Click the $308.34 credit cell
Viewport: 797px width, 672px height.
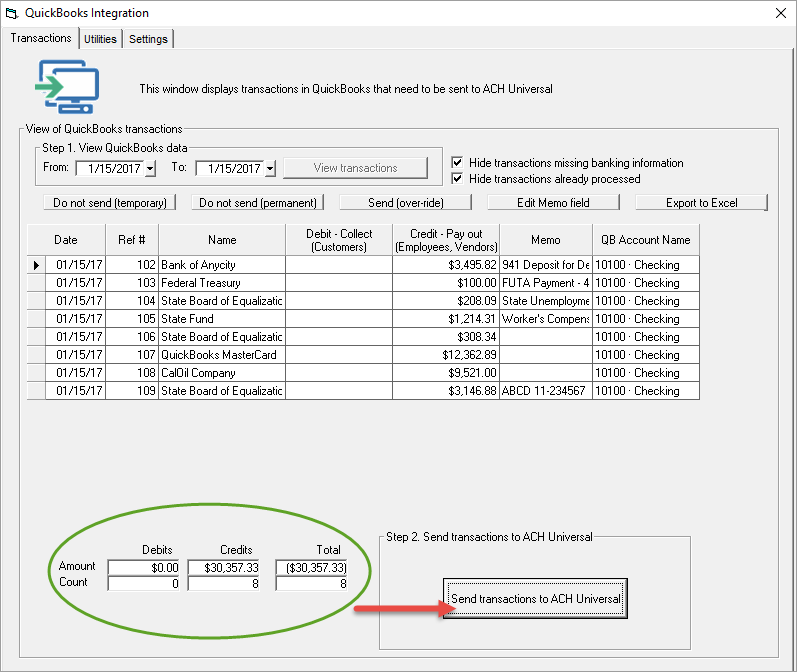(446, 337)
